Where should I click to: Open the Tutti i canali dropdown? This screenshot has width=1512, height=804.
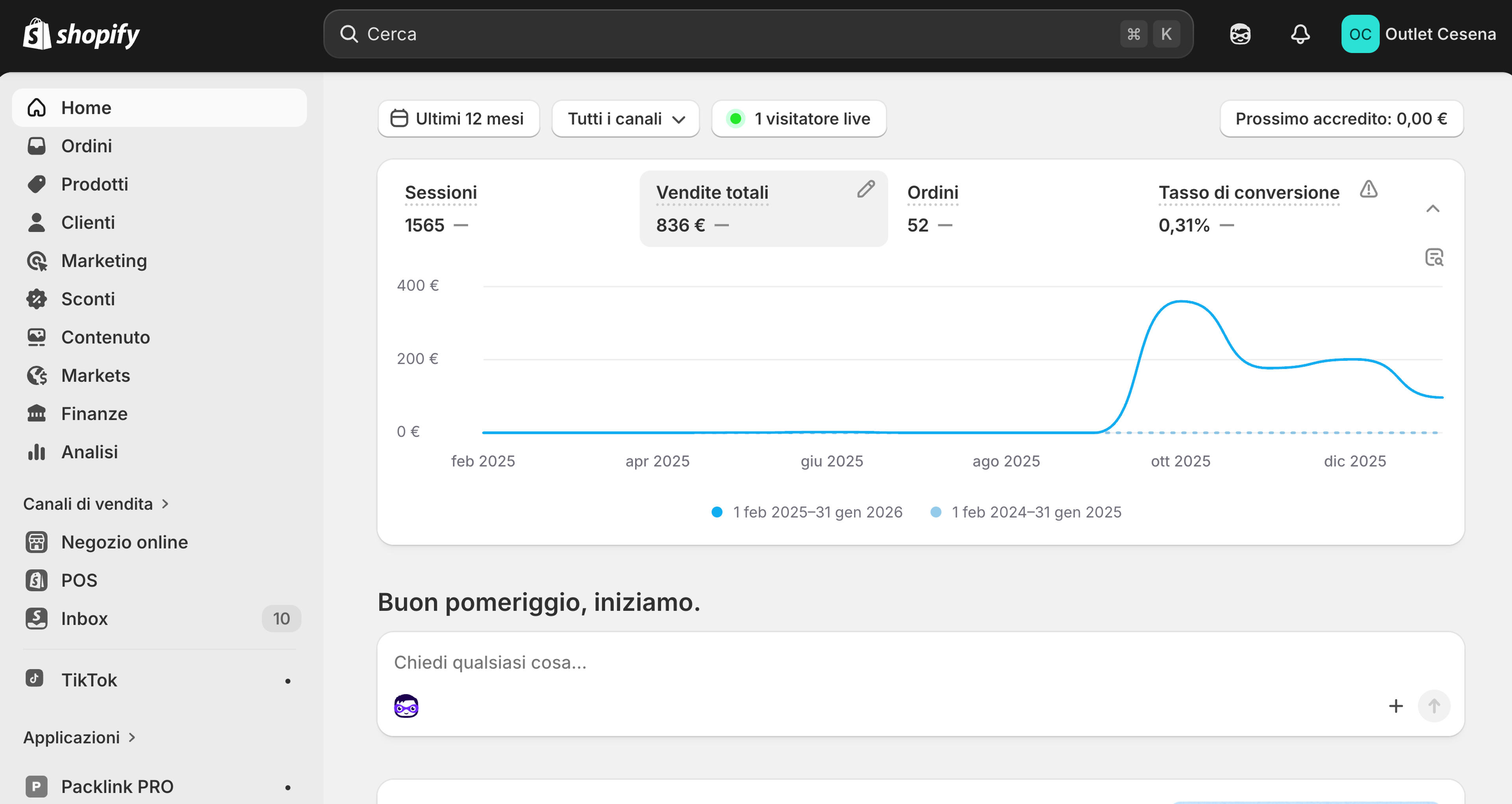click(626, 119)
